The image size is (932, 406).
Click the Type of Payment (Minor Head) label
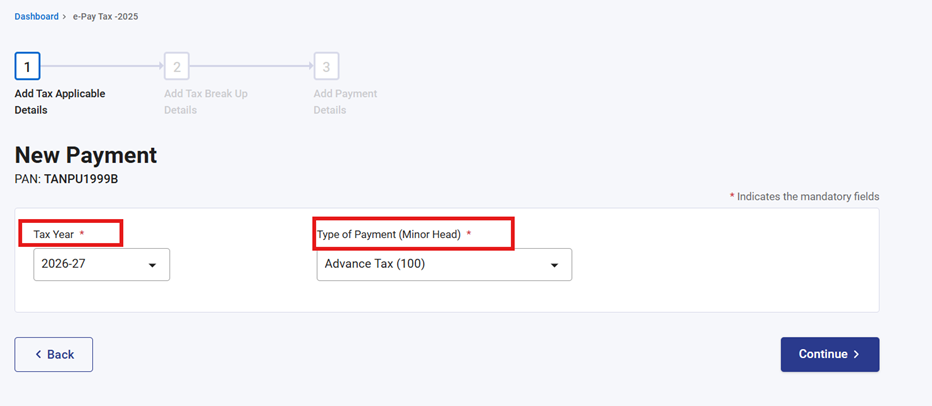pos(389,234)
